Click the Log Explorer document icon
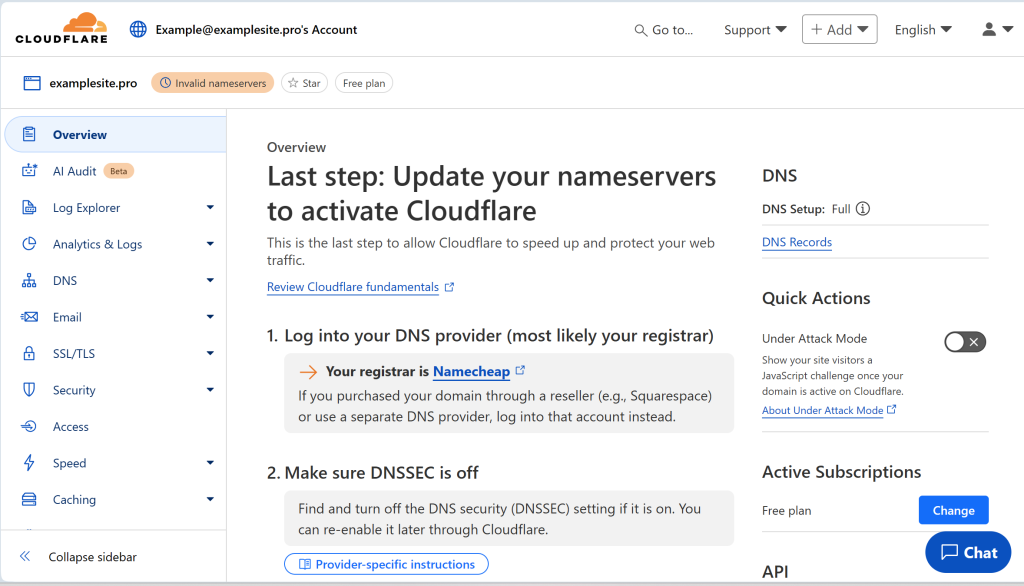Image resolution: width=1024 pixels, height=586 pixels. (x=29, y=208)
